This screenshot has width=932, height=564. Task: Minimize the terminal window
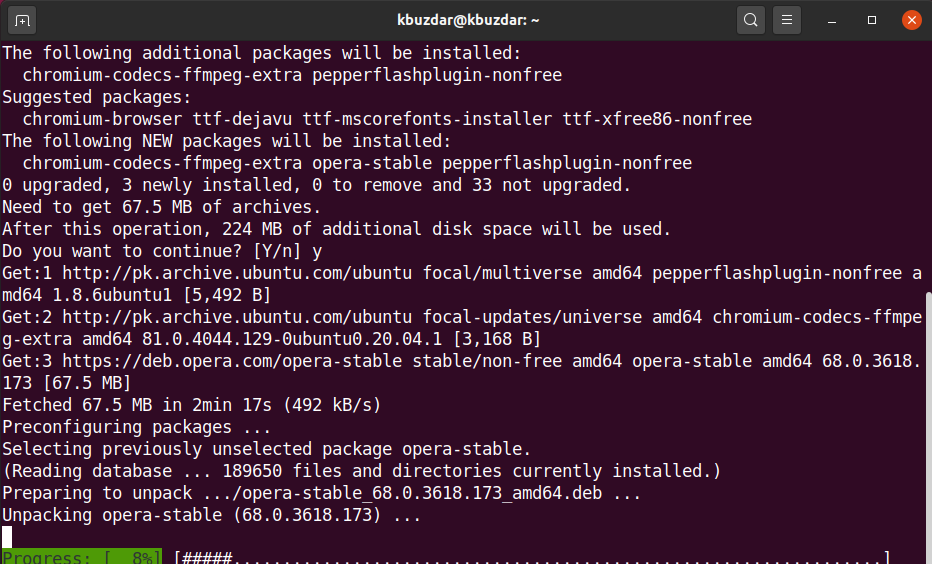point(832,21)
